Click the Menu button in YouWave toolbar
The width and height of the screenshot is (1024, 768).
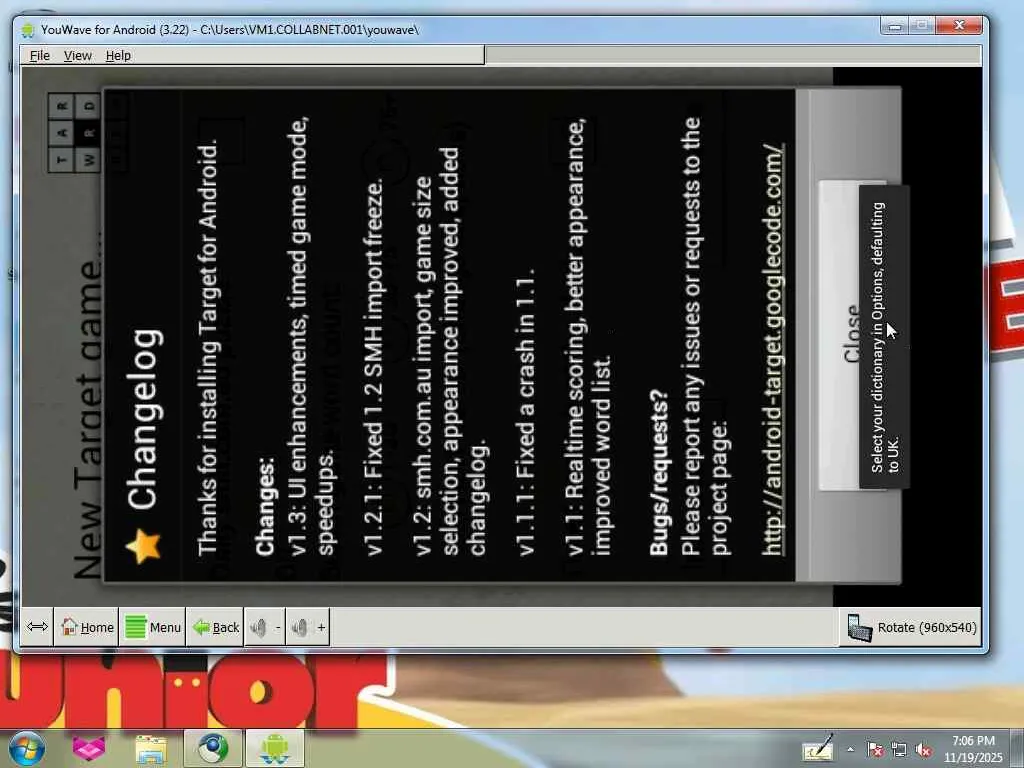pos(152,627)
